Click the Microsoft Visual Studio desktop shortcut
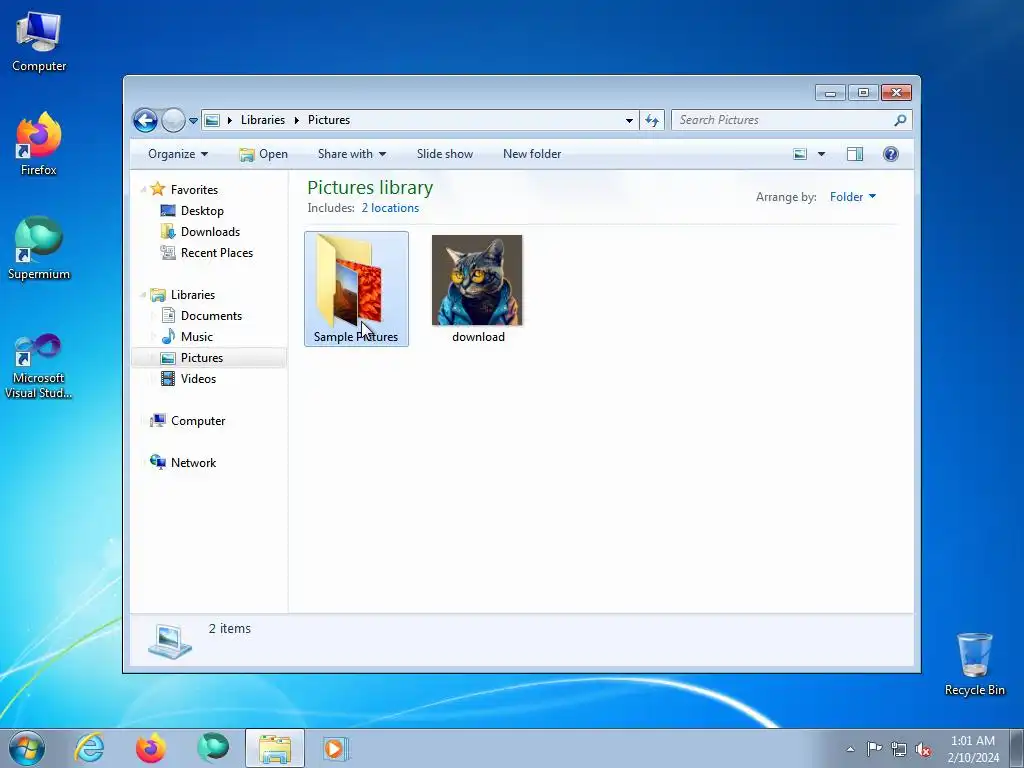Viewport: 1024px width, 768px height. [x=39, y=366]
